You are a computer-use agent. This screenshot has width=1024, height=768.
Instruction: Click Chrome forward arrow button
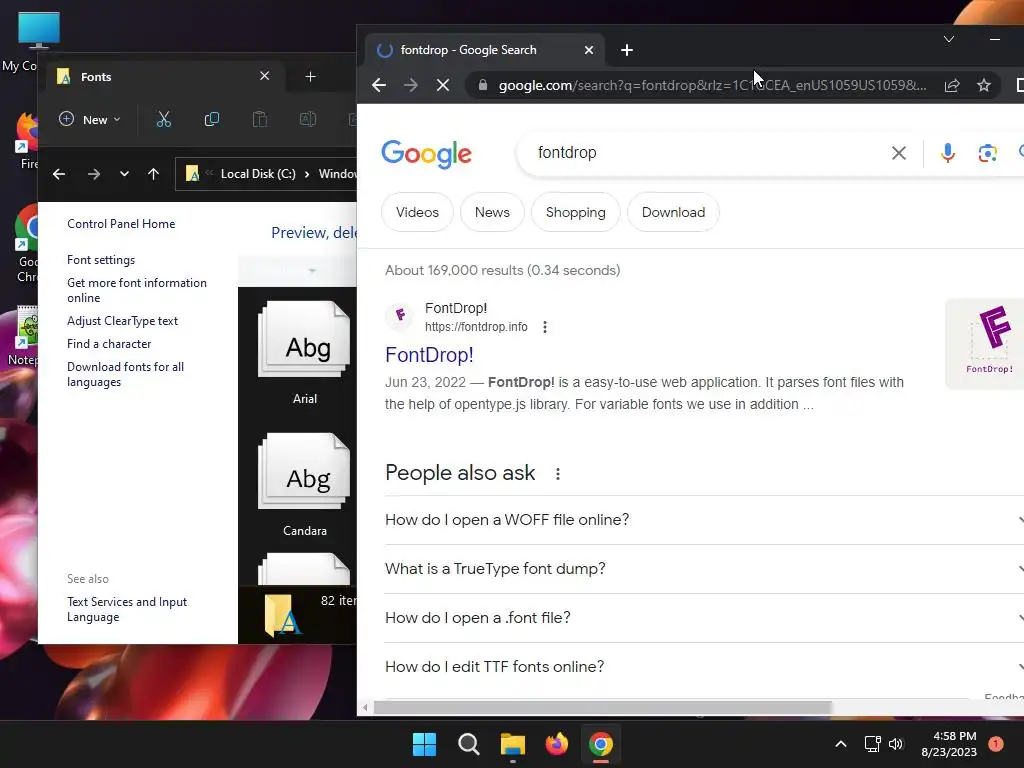pos(411,85)
